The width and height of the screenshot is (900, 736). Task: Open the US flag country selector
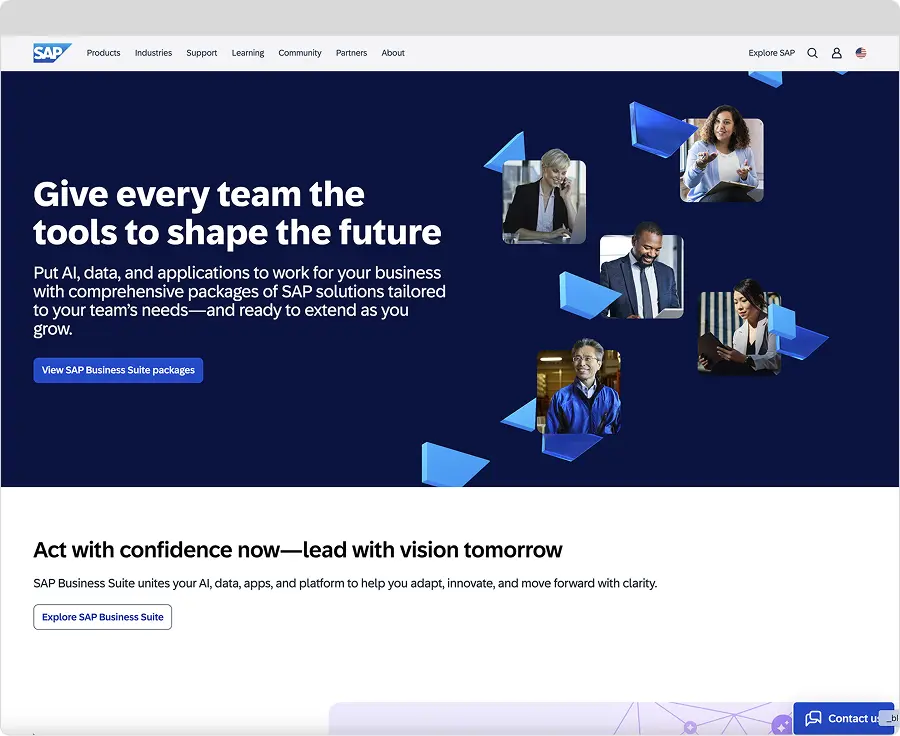[861, 53]
